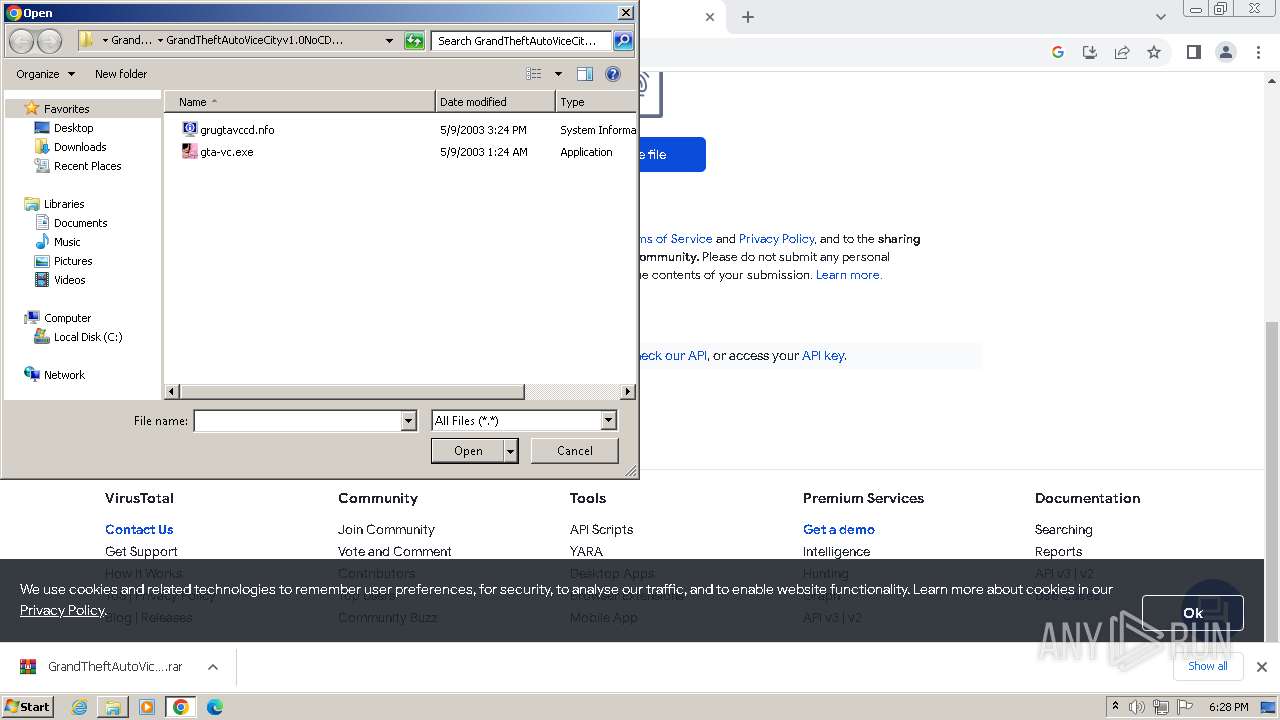The image size is (1280, 720).
Task: Sort files by Date modified column
Action: click(495, 102)
